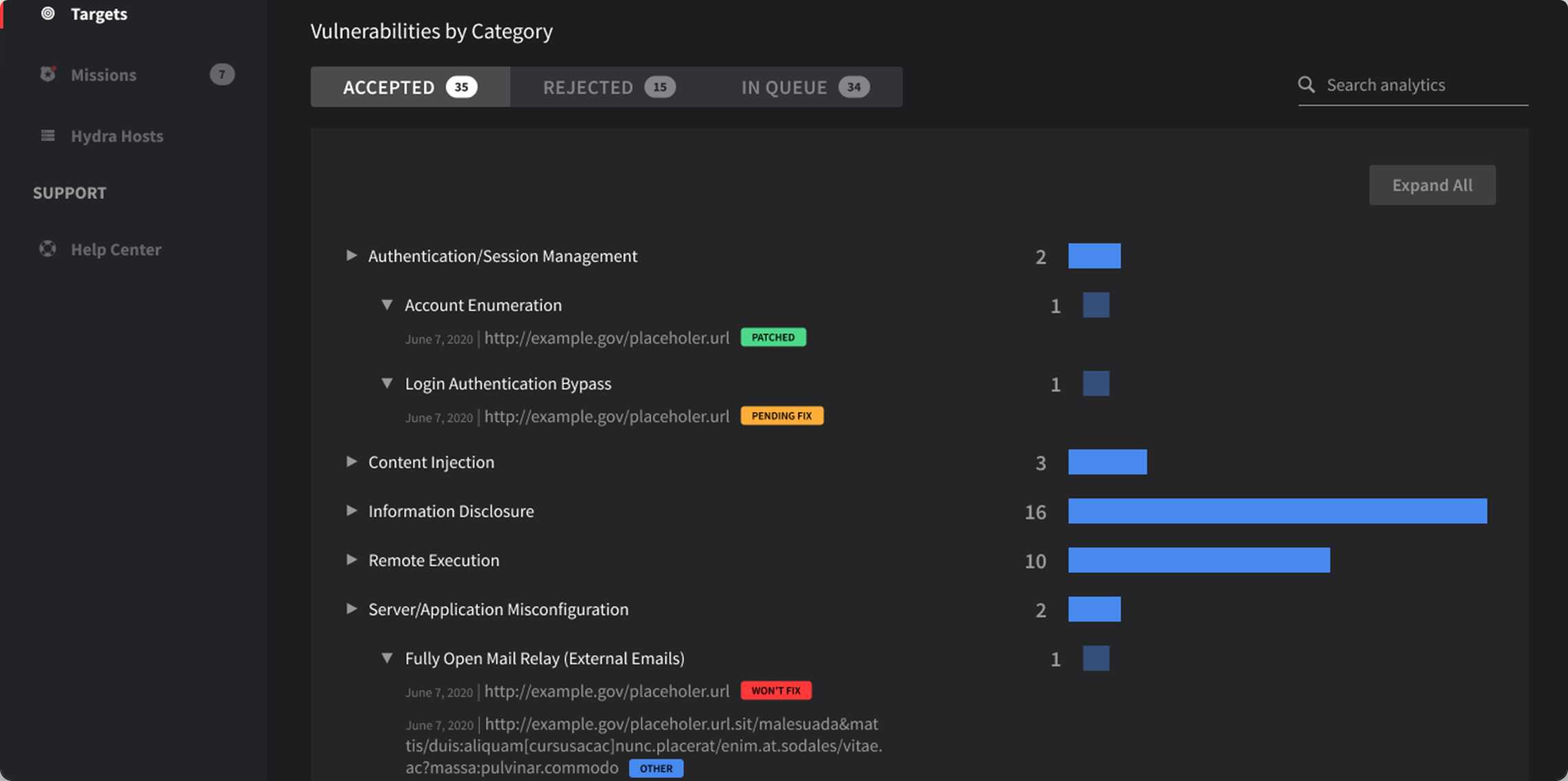The width and height of the screenshot is (1568, 781).
Task: Click the Hydra Hosts list icon
Action: (47, 135)
